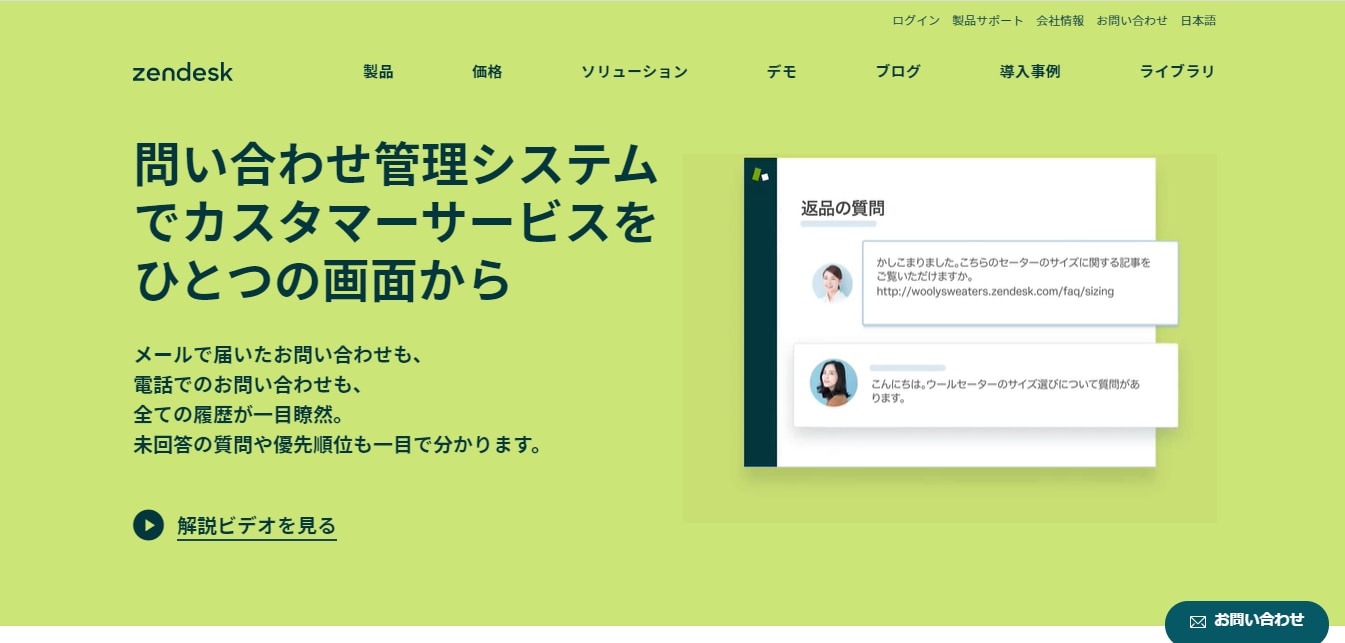Image resolution: width=1345 pixels, height=643 pixels.
Task: Open the 製品サポート link
Action: tap(988, 20)
